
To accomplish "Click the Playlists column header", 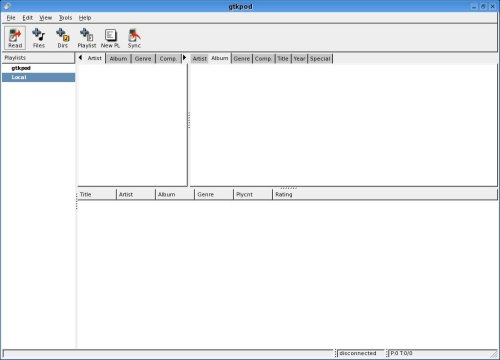I will (x=38, y=58).
